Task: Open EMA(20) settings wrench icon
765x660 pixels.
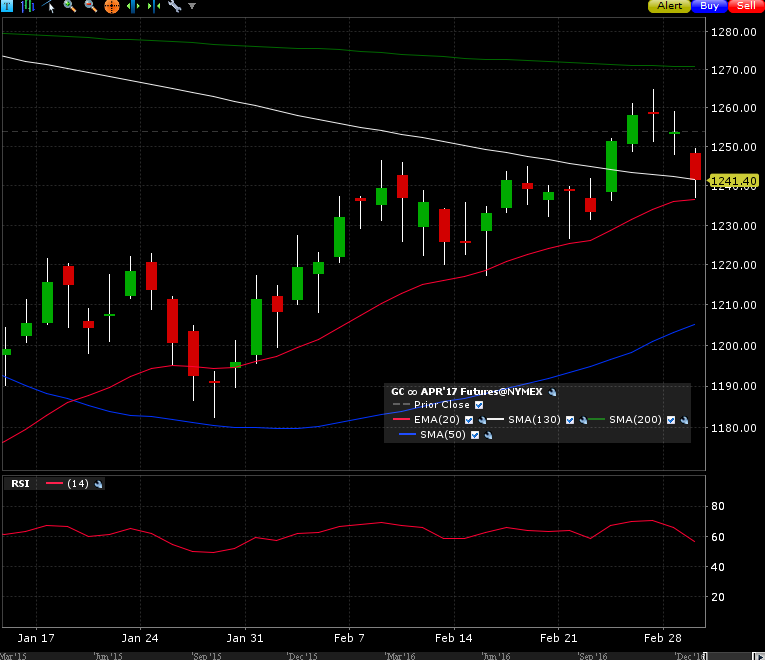Action: tap(482, 421)
